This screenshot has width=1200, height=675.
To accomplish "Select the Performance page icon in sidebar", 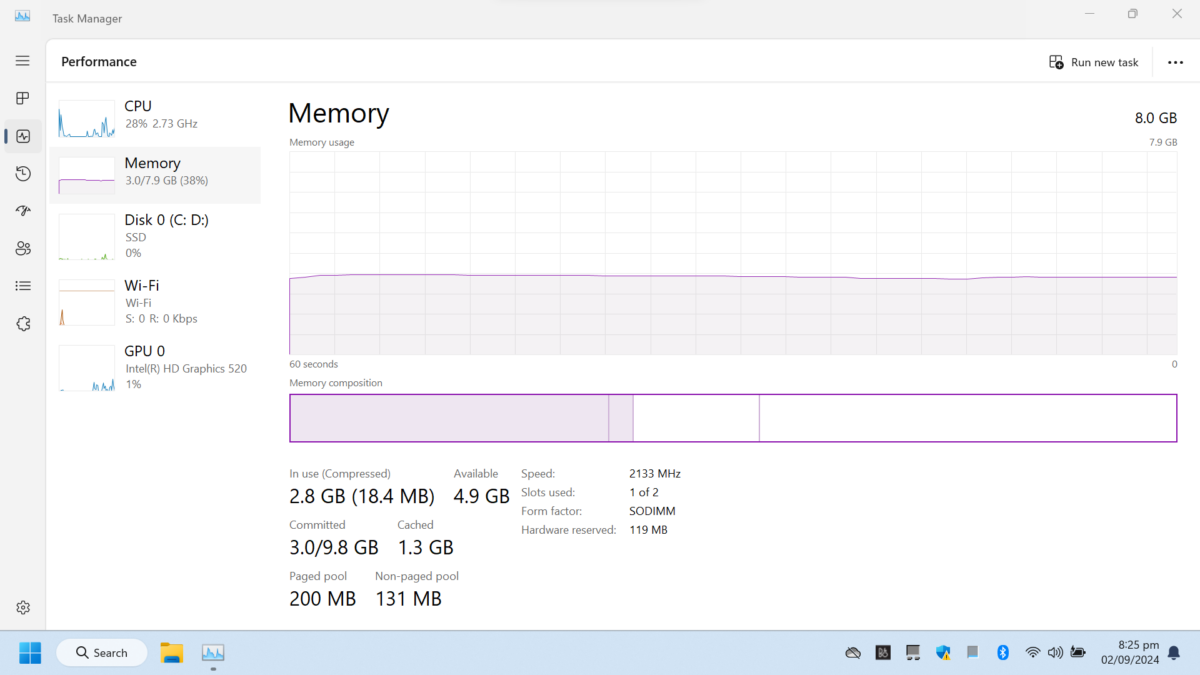I will (23, 136).
